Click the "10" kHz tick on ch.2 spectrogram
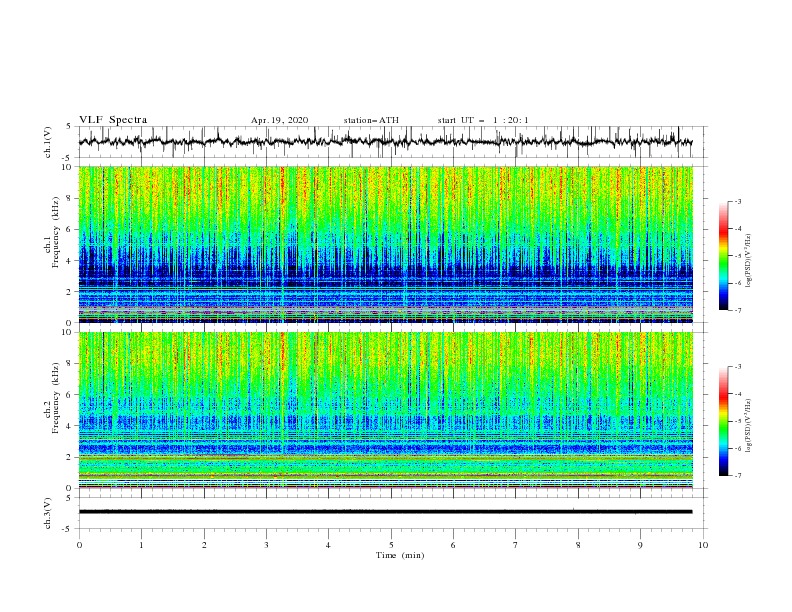This screenshot has height=612, width=792. [x=68, y=332]
